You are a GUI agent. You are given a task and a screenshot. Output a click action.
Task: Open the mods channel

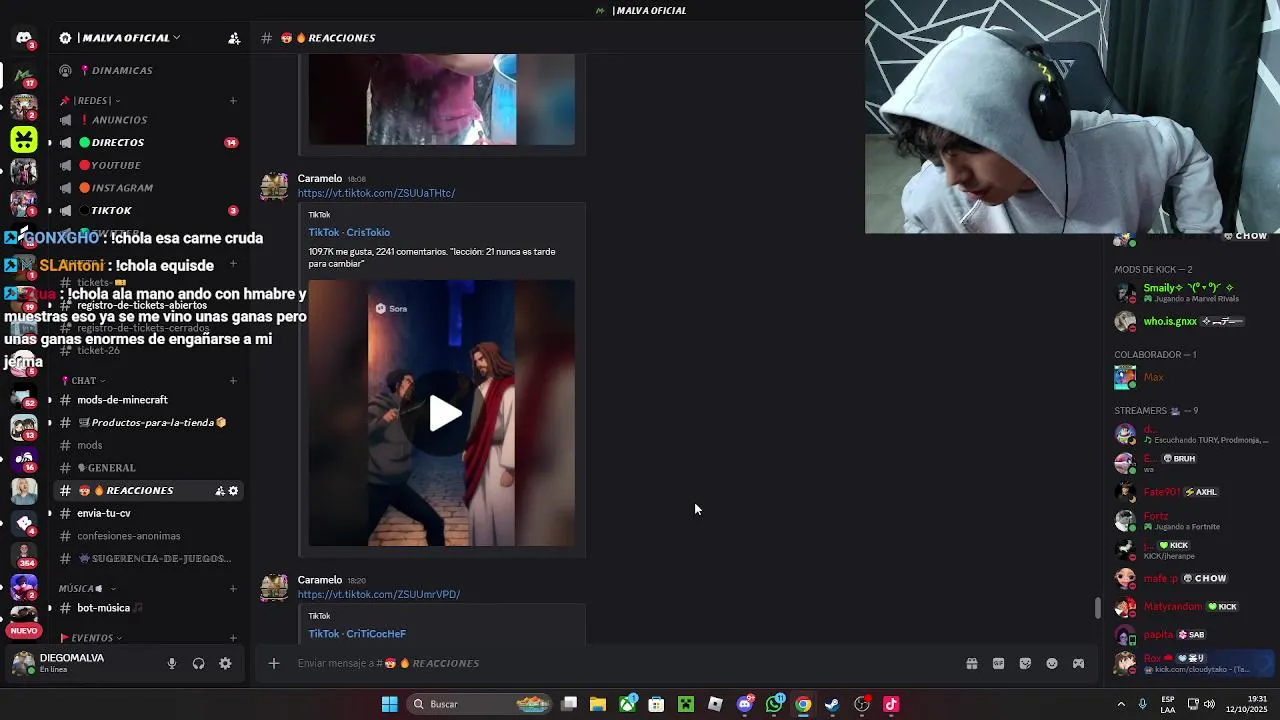(149, 445)
